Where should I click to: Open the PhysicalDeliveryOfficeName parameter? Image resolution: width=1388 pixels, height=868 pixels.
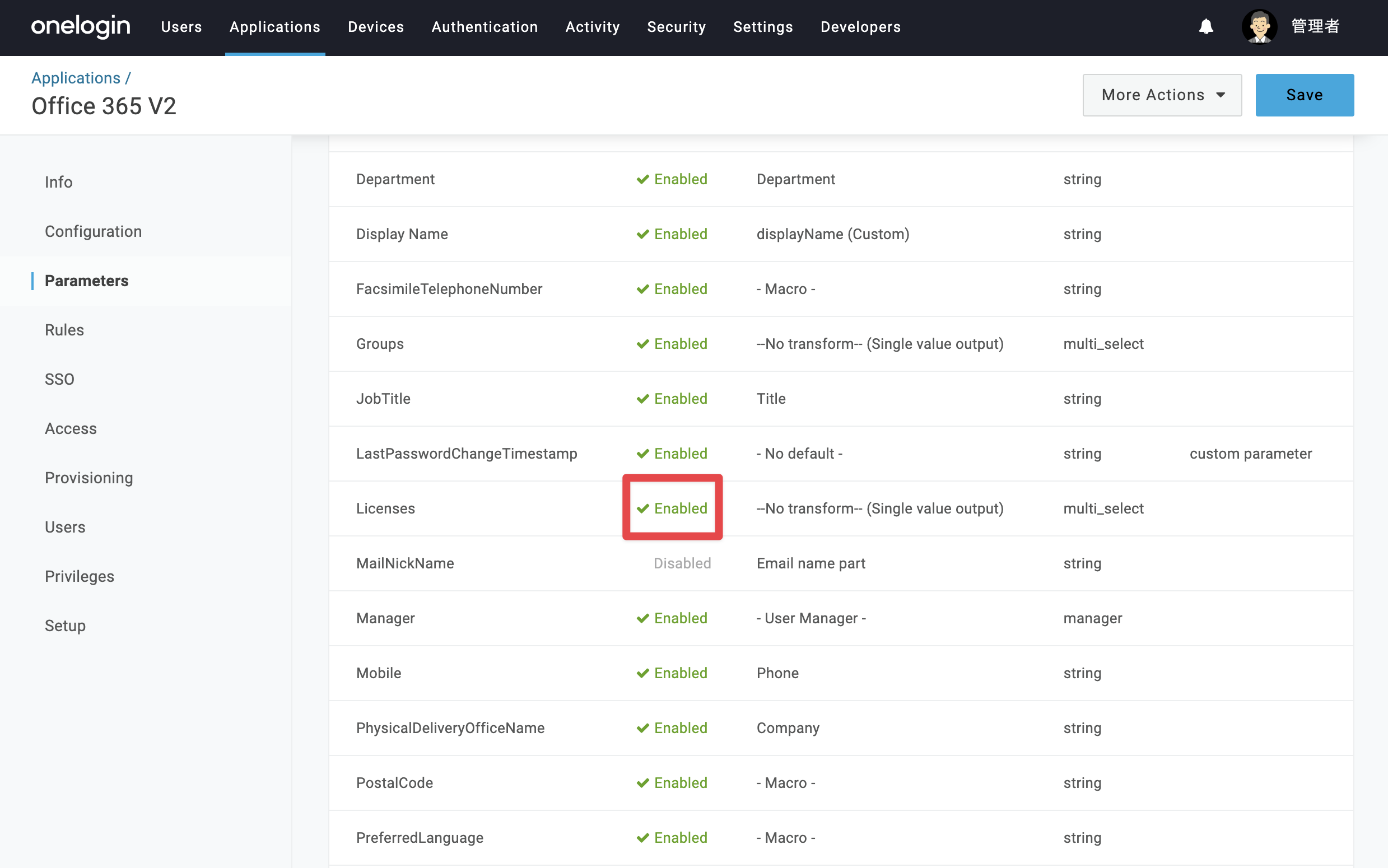click(841, 728)
